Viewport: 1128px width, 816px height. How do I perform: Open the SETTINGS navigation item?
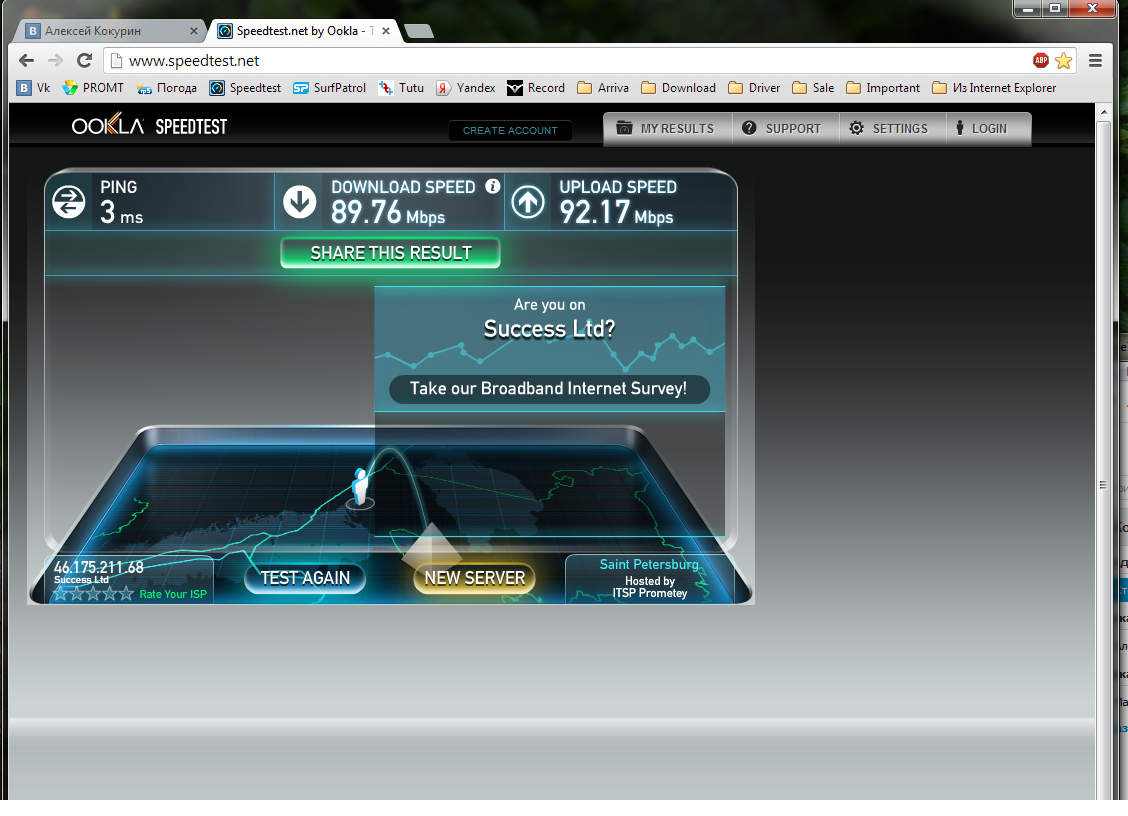[892, 129]
